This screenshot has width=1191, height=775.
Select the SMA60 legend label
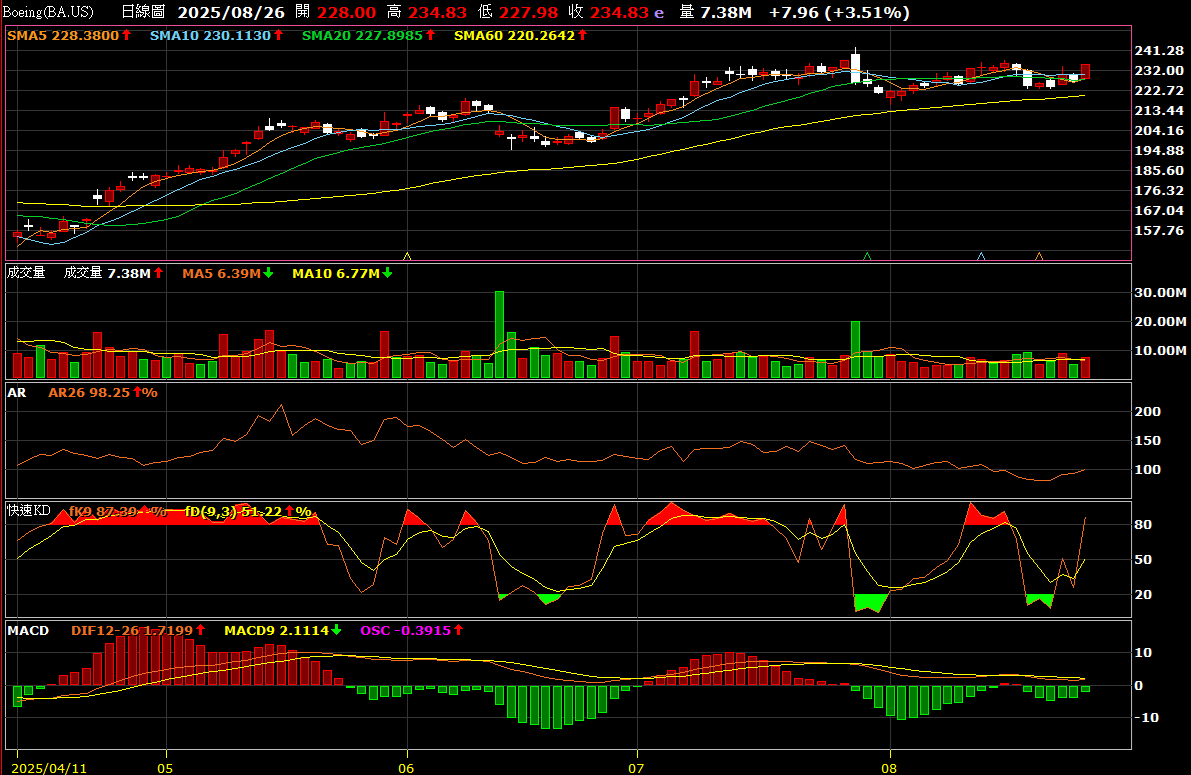point(514,35)
